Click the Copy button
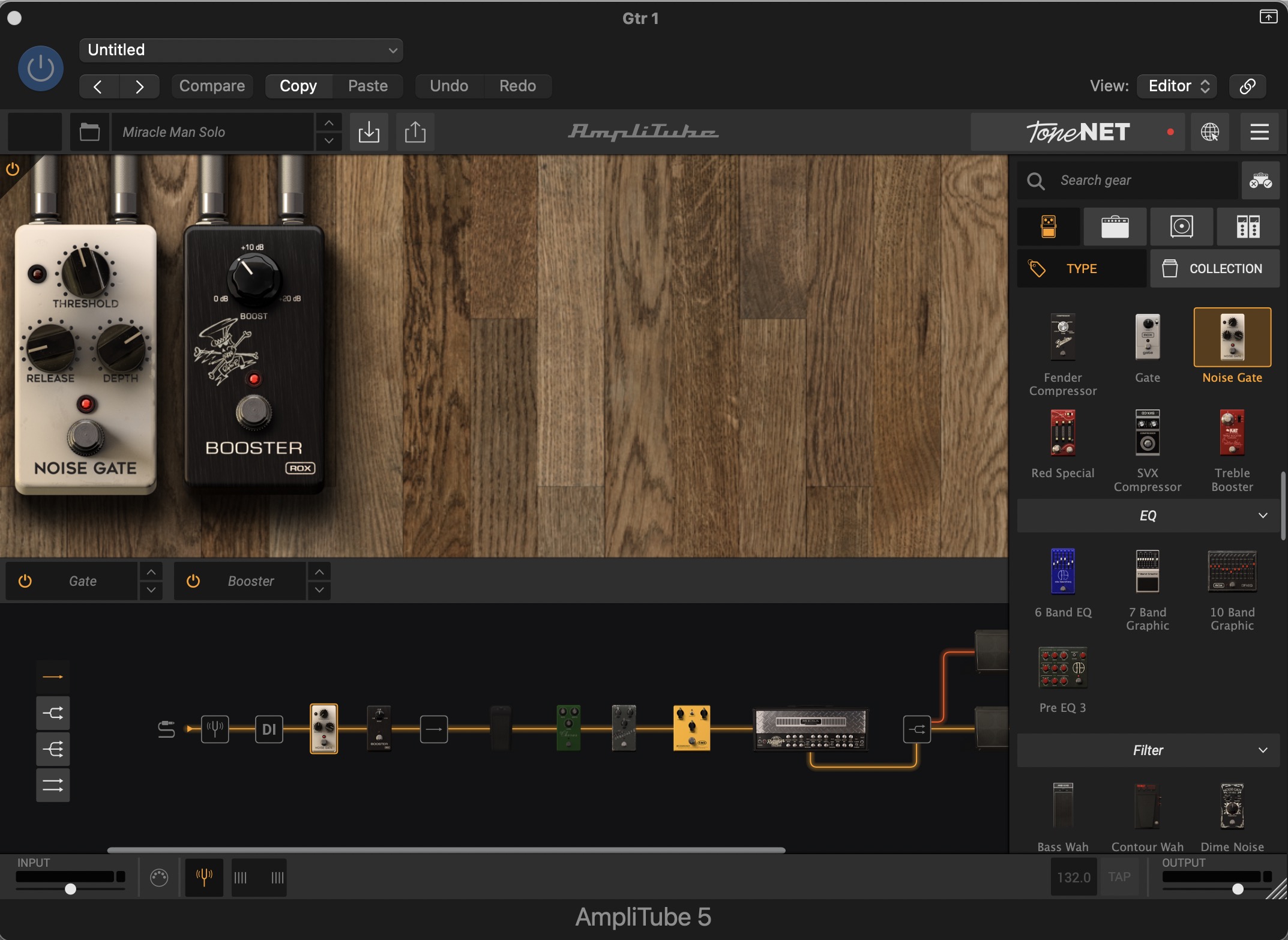Viewport: 1288px width, 940px height. point(298,86)
